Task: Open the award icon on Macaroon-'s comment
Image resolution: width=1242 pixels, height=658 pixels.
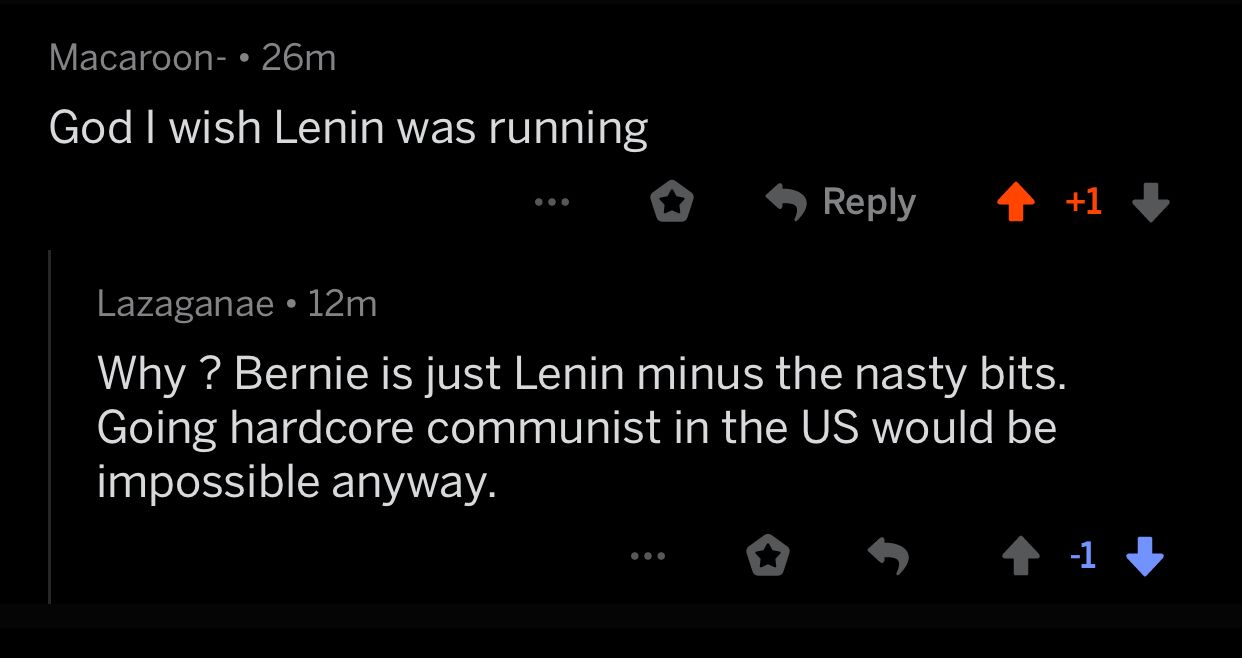Action: [672, 201]
